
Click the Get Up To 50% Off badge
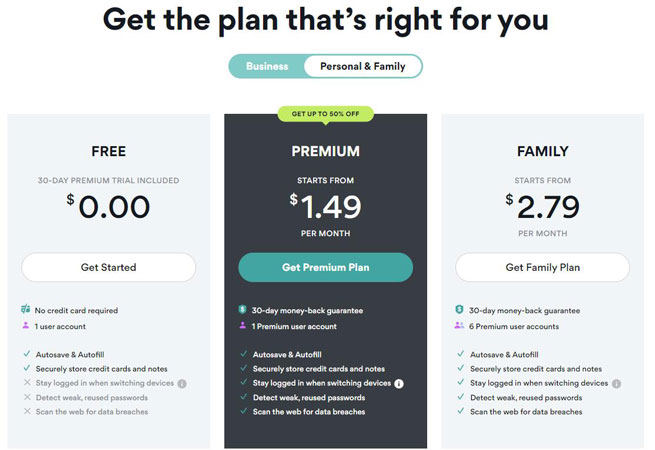click(325, 114)
